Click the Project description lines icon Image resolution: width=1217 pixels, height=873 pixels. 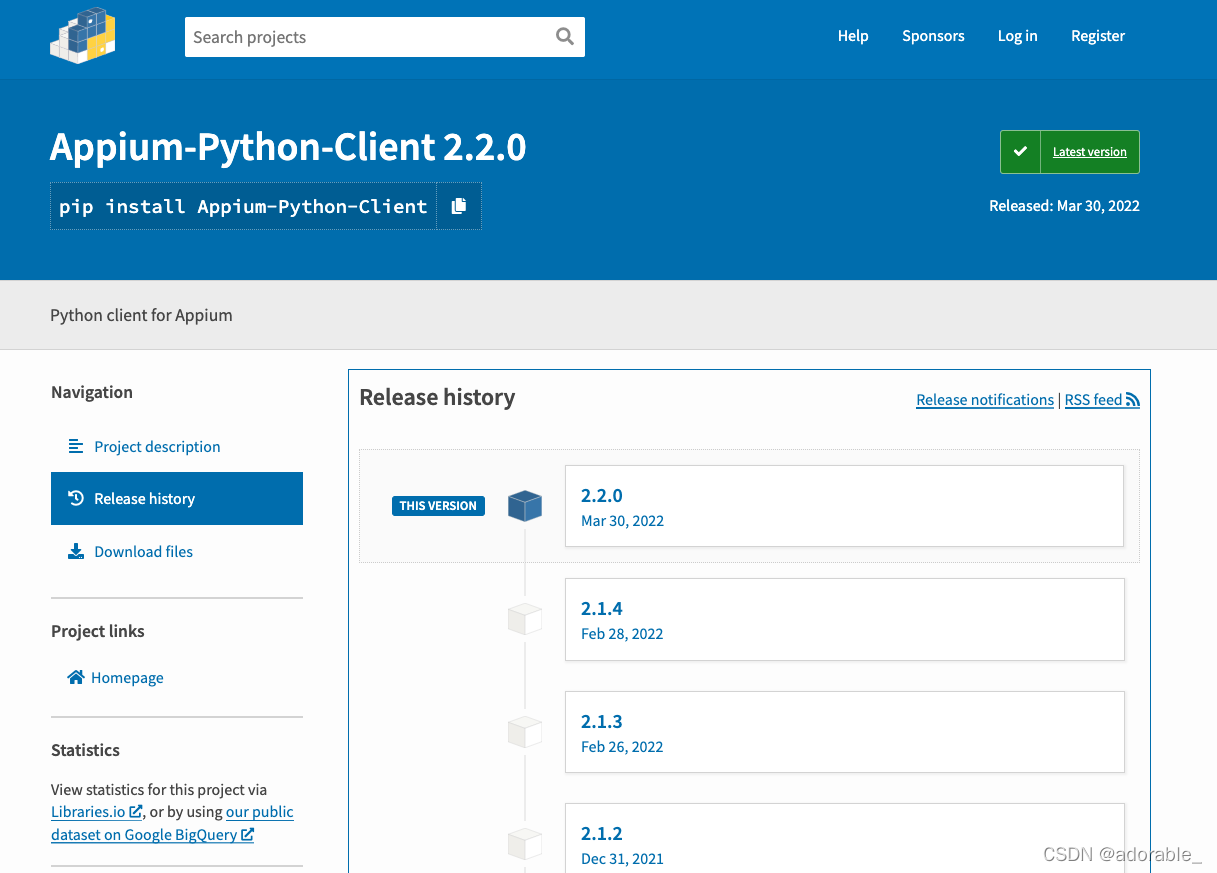[76, 446]
